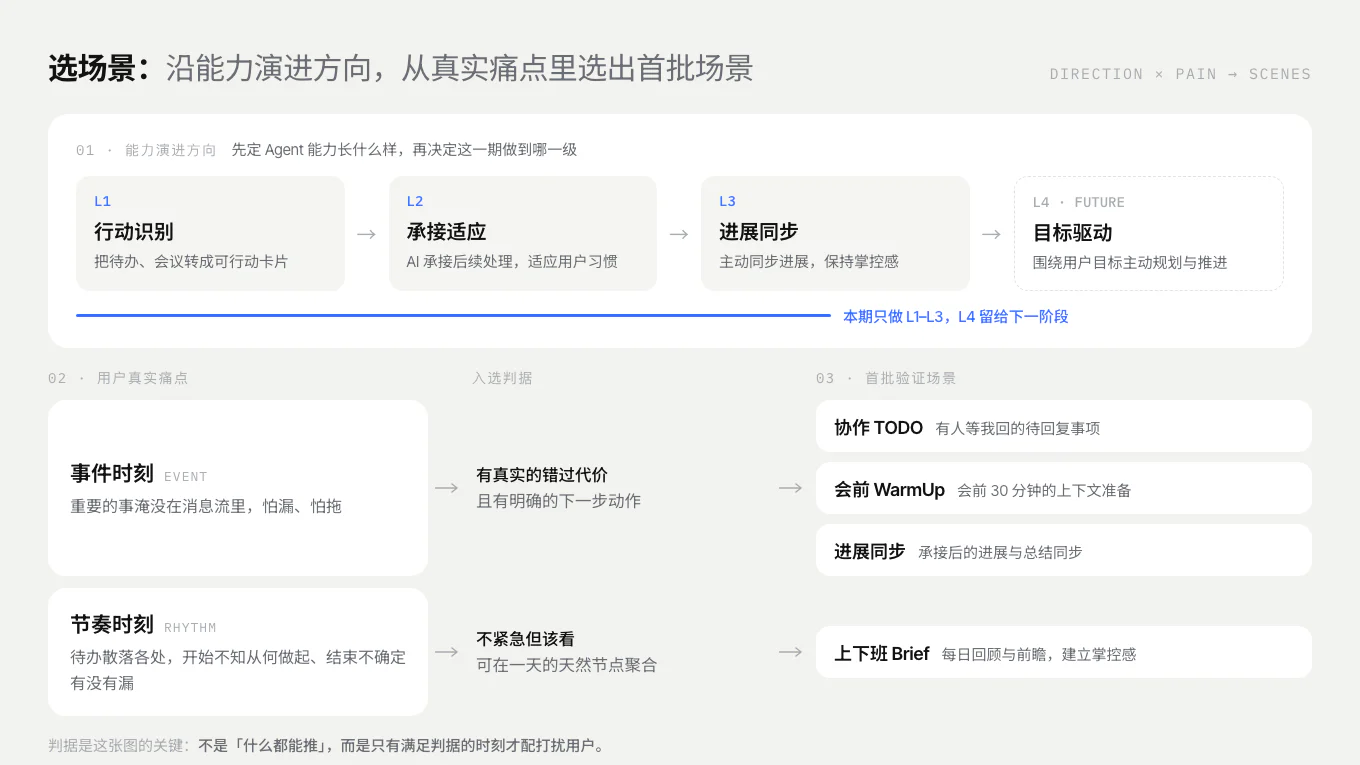Image resolution: width=1360 pixels, height=765 pixels.
Task: Click the arrow pointing to 上下班 Brief
Action: pos(791,652)
